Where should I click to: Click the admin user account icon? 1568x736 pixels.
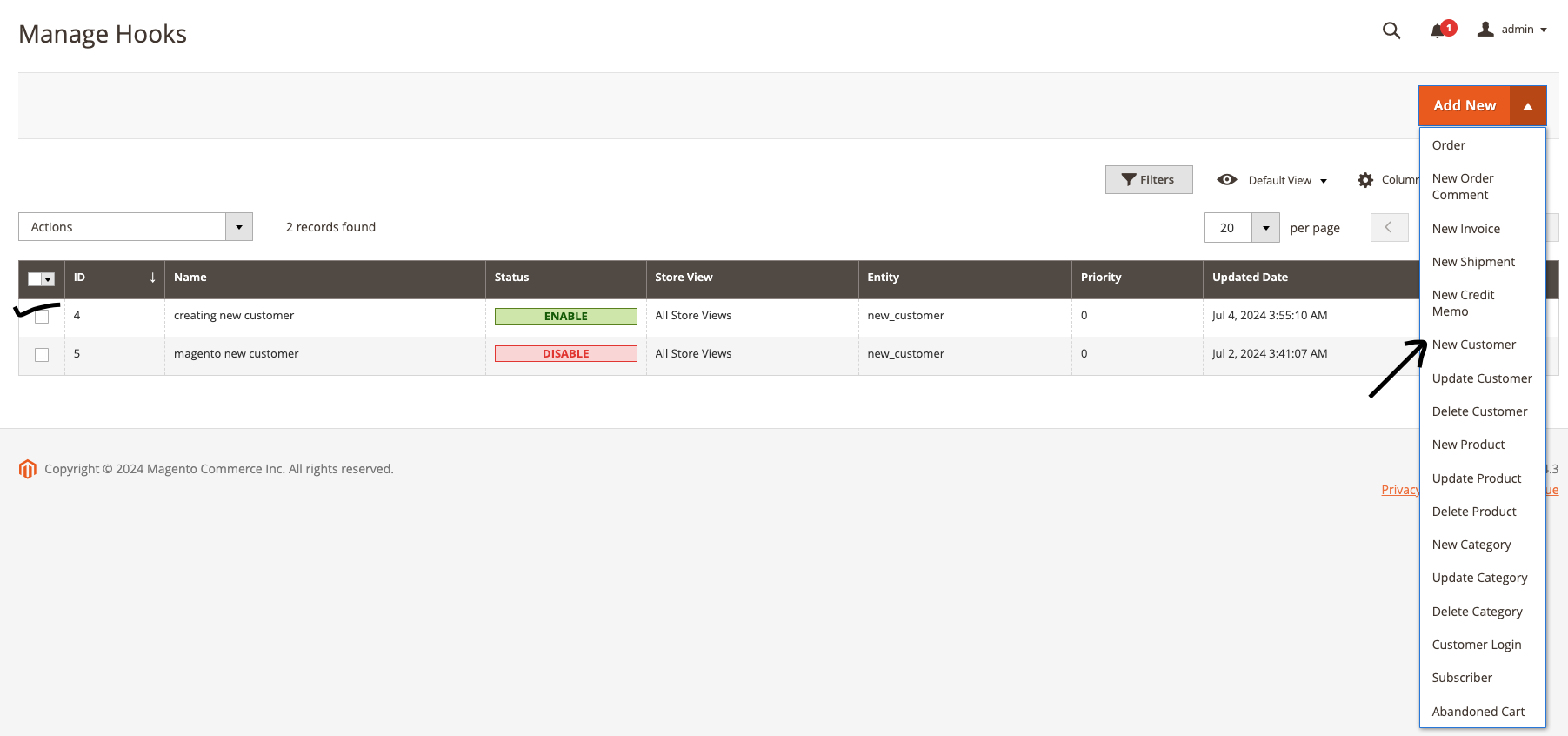(1485, 30)
